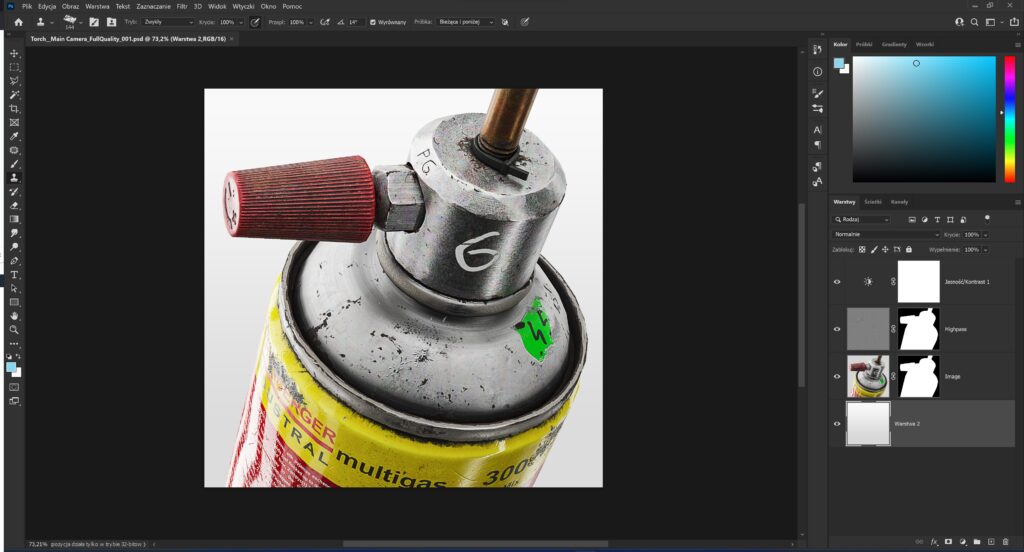Open the Warstwa menu
The width and height of the screenshot is (1024, 552).
[97, 7]
